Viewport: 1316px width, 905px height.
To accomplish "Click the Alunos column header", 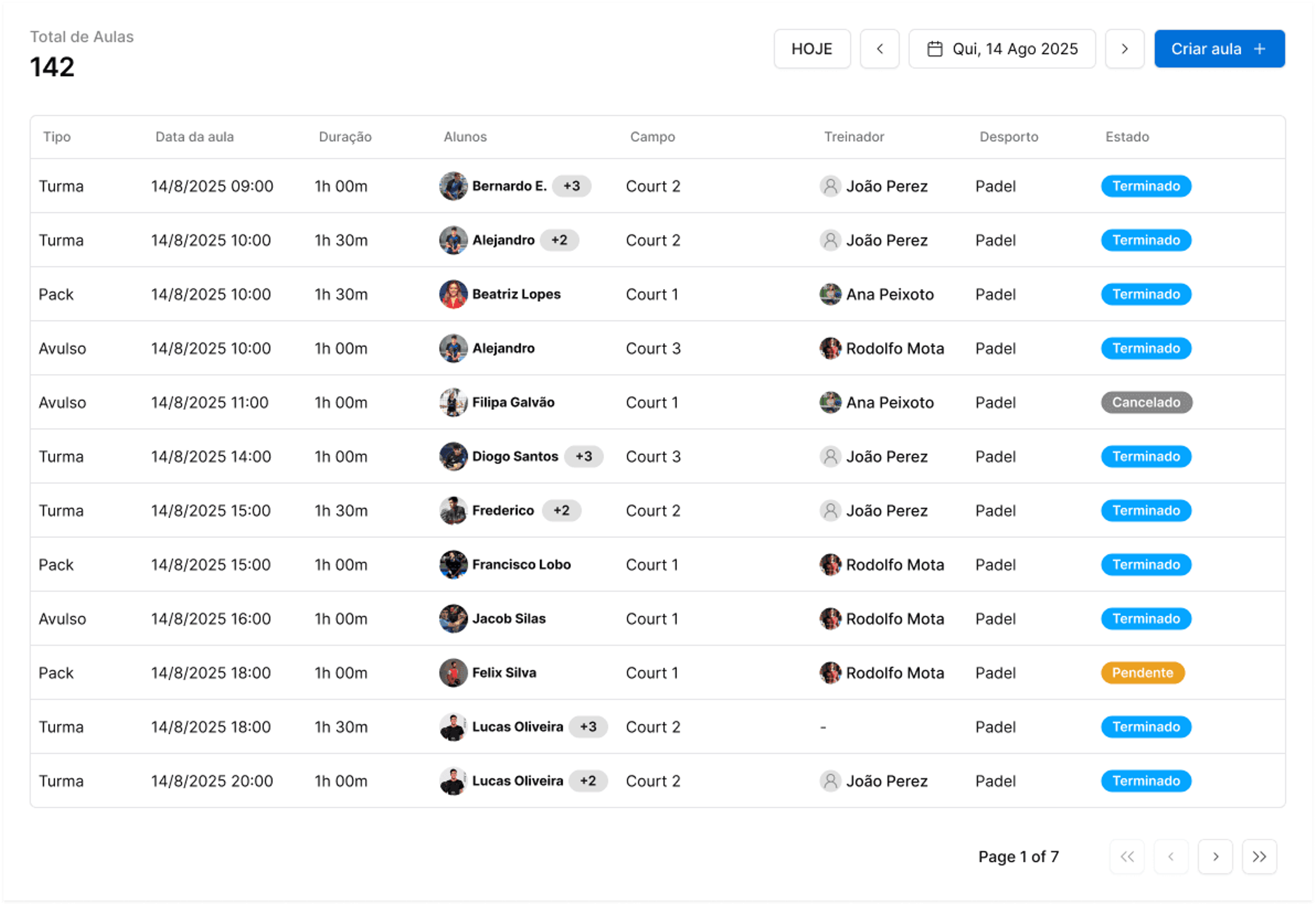I will [x=465, y=137].
